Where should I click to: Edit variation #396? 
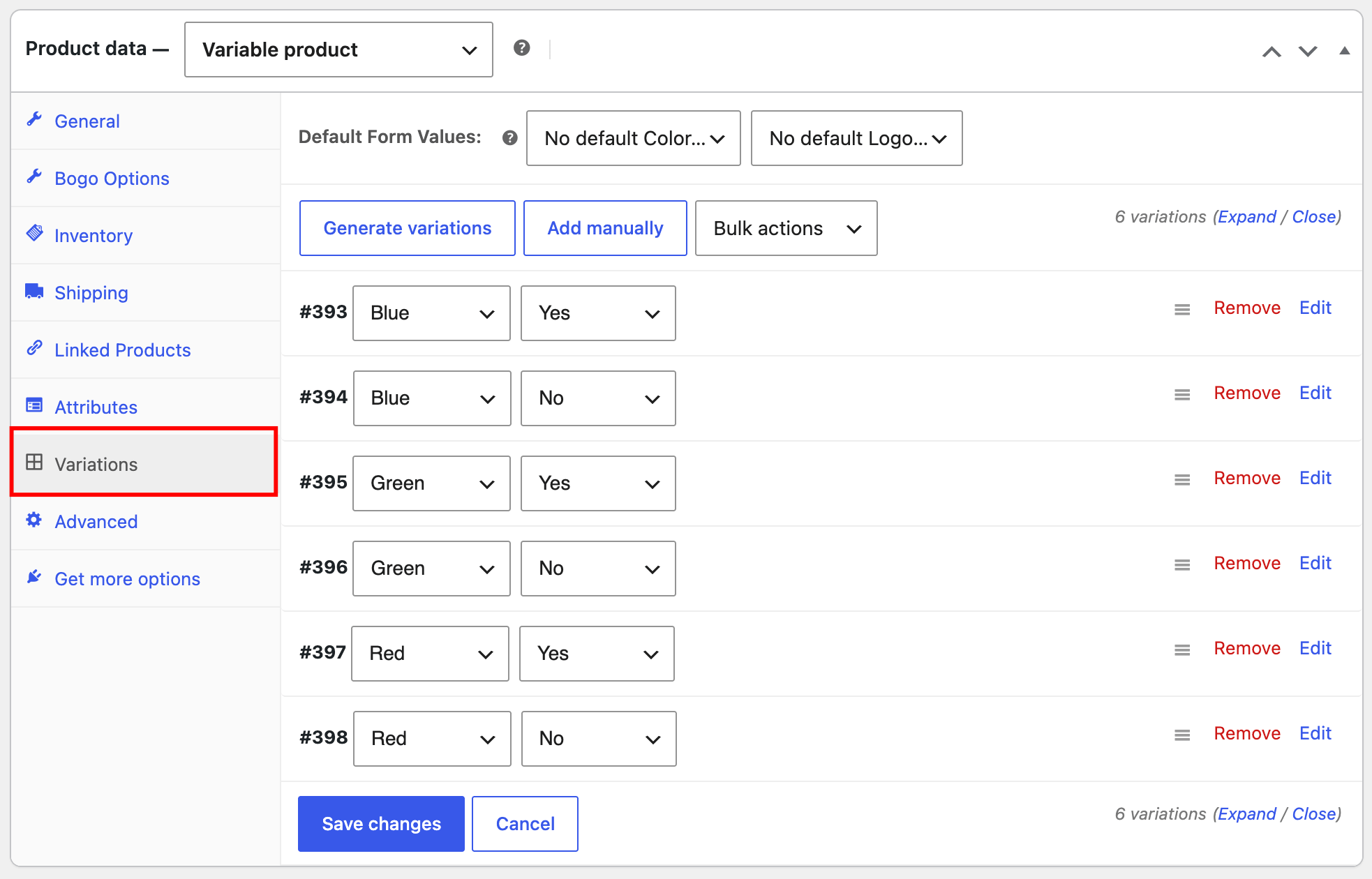tap(1315, 563)
